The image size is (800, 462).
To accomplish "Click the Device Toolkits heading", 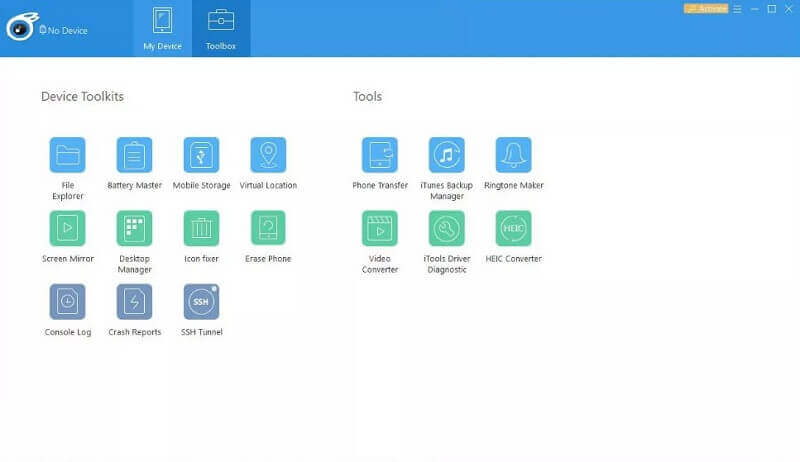I will pos(82,96).
